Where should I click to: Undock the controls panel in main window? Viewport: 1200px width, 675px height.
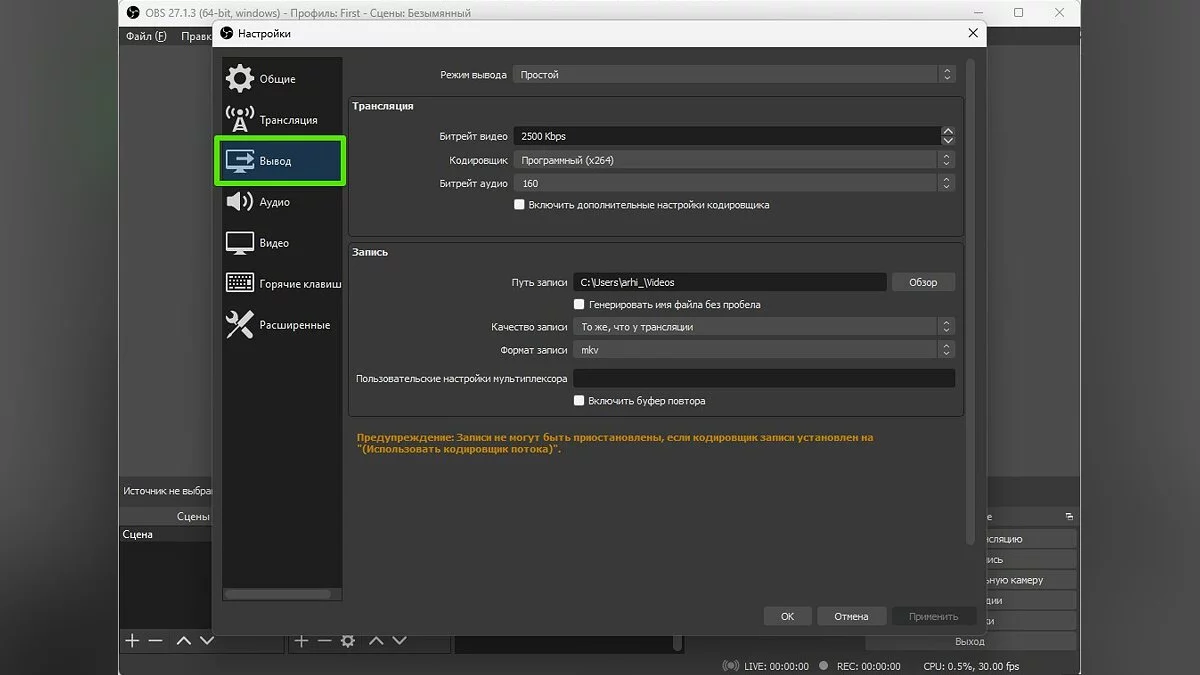1069,517
